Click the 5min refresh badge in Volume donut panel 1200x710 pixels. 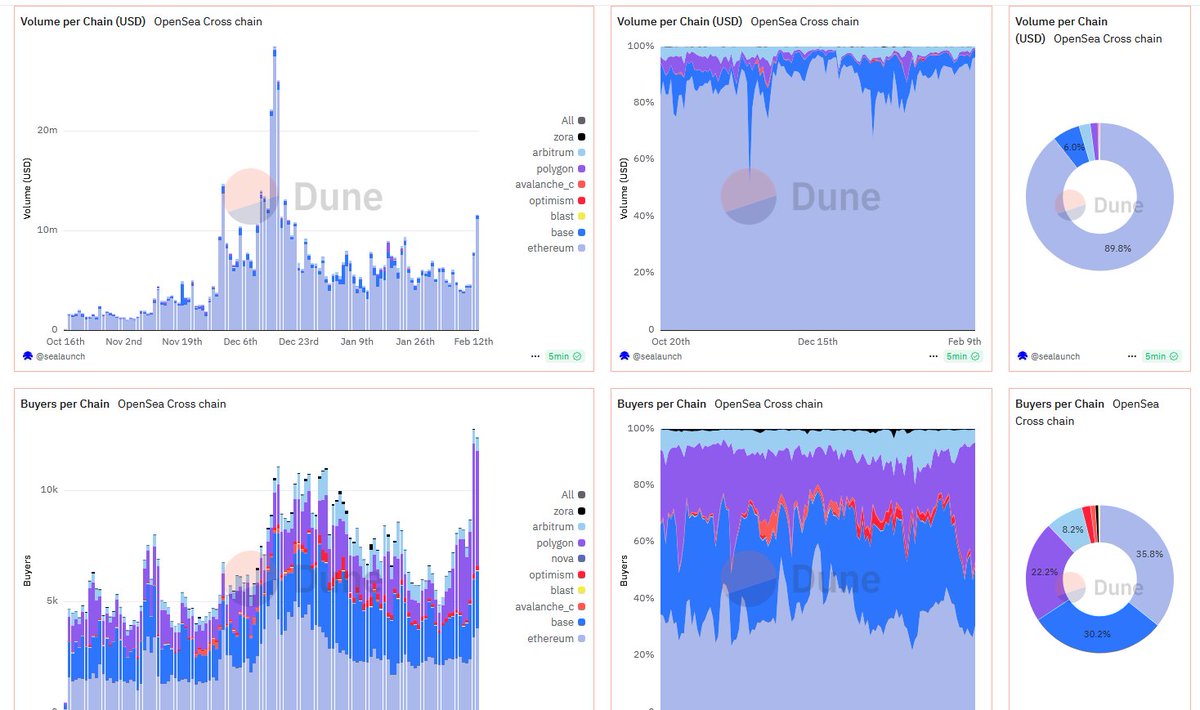1161,356
